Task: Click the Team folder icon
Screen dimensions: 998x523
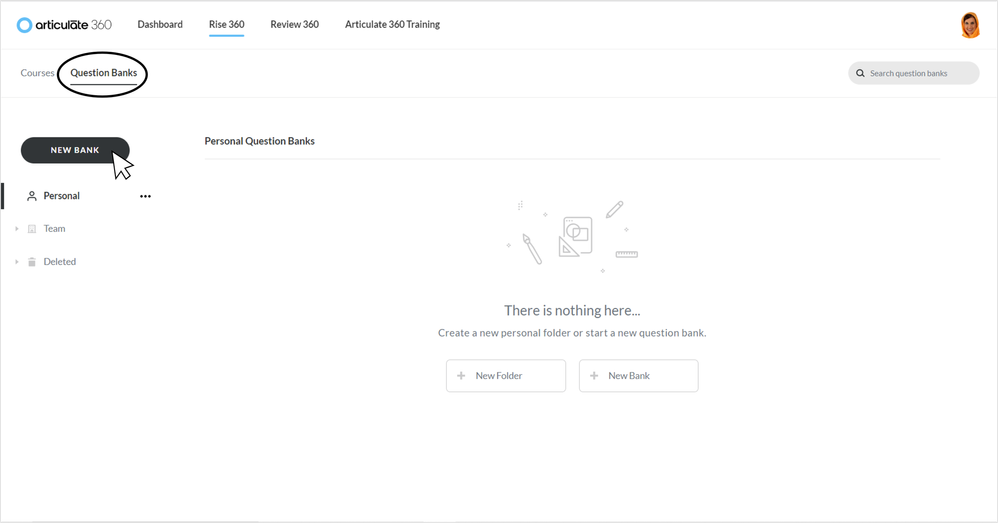Action: pos(32,229)
